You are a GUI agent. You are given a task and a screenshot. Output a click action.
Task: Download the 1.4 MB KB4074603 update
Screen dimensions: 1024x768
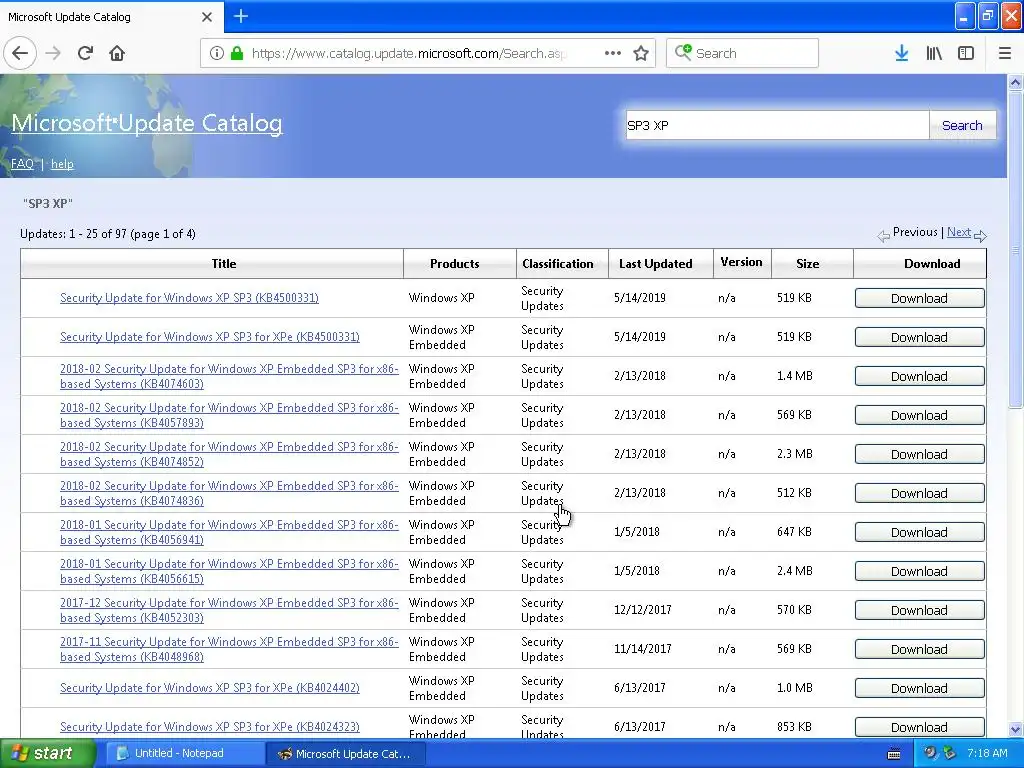click(x=920, y=376)
